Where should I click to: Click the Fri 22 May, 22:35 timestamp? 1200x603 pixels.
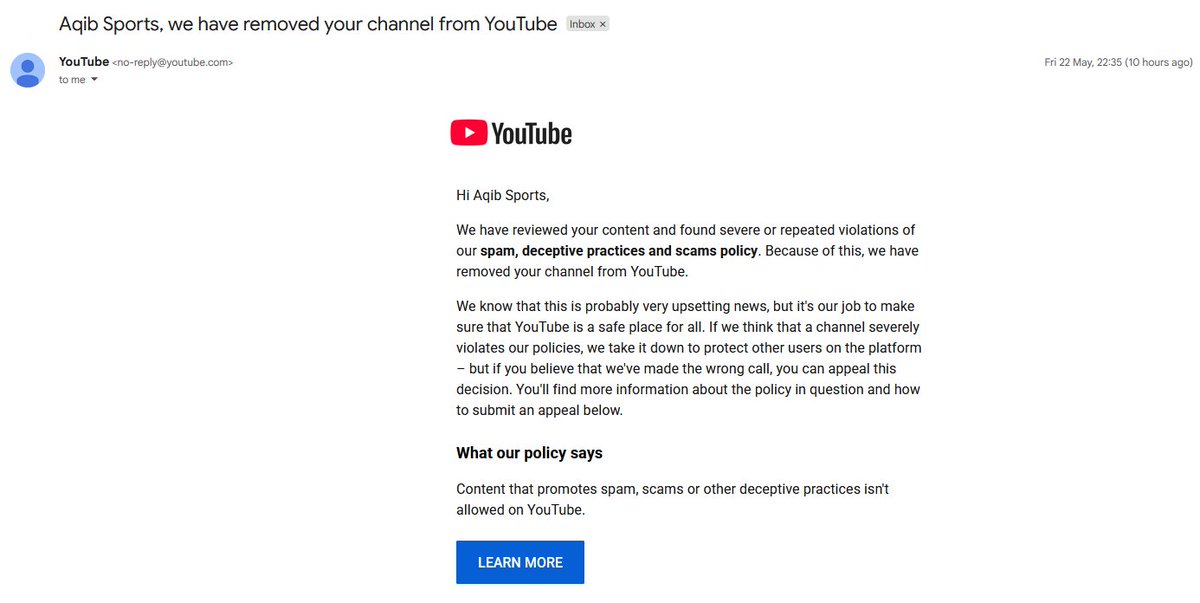click(1118, 62)
